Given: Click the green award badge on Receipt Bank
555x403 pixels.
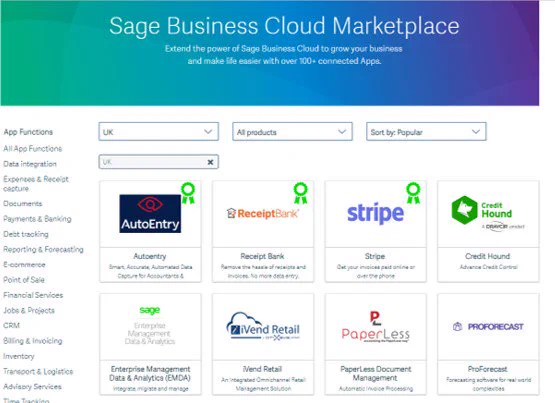Looking at the screenshot, I should pos(301,193).
